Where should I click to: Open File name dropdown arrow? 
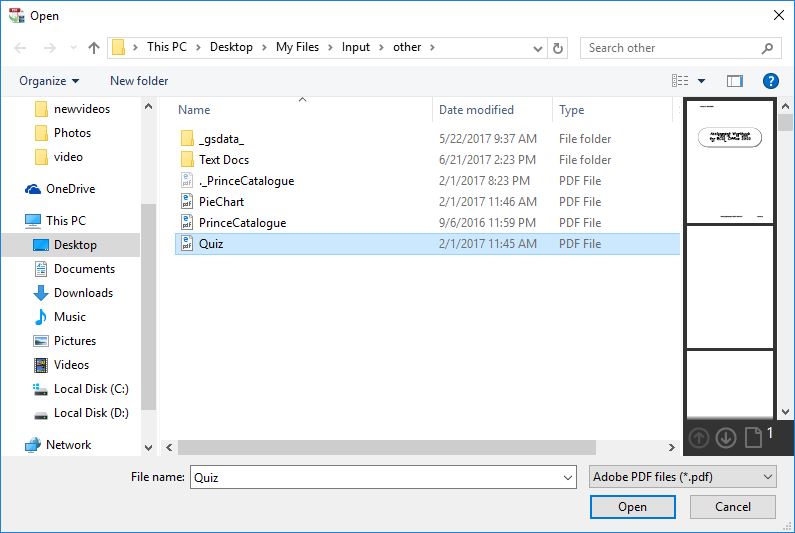[568, 478]
